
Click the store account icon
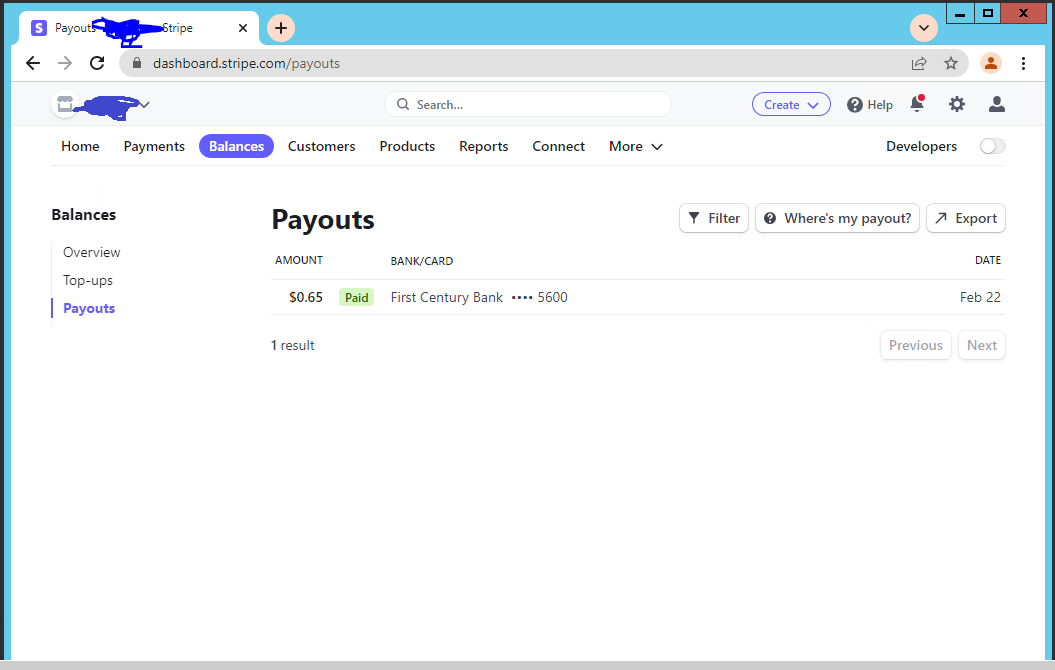[65, 104]
